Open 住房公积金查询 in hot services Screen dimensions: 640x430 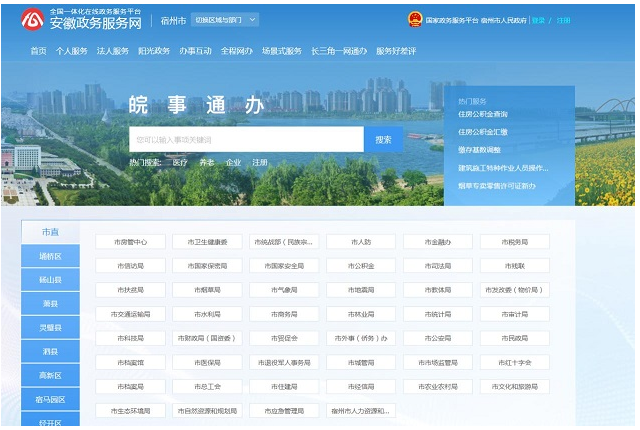coord(483,115)
